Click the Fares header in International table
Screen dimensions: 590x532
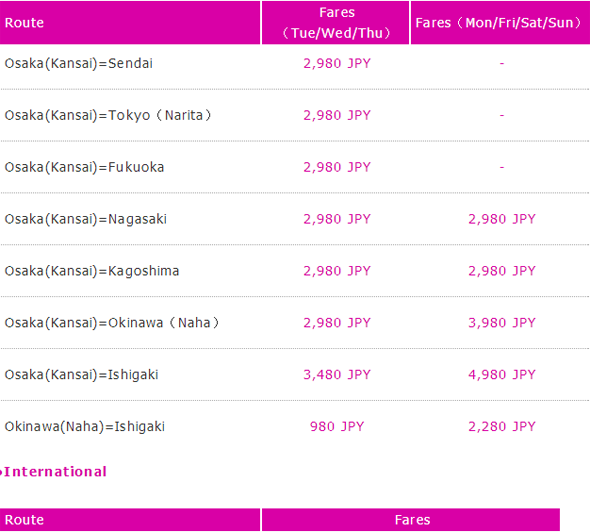click(x=411, y=520)
